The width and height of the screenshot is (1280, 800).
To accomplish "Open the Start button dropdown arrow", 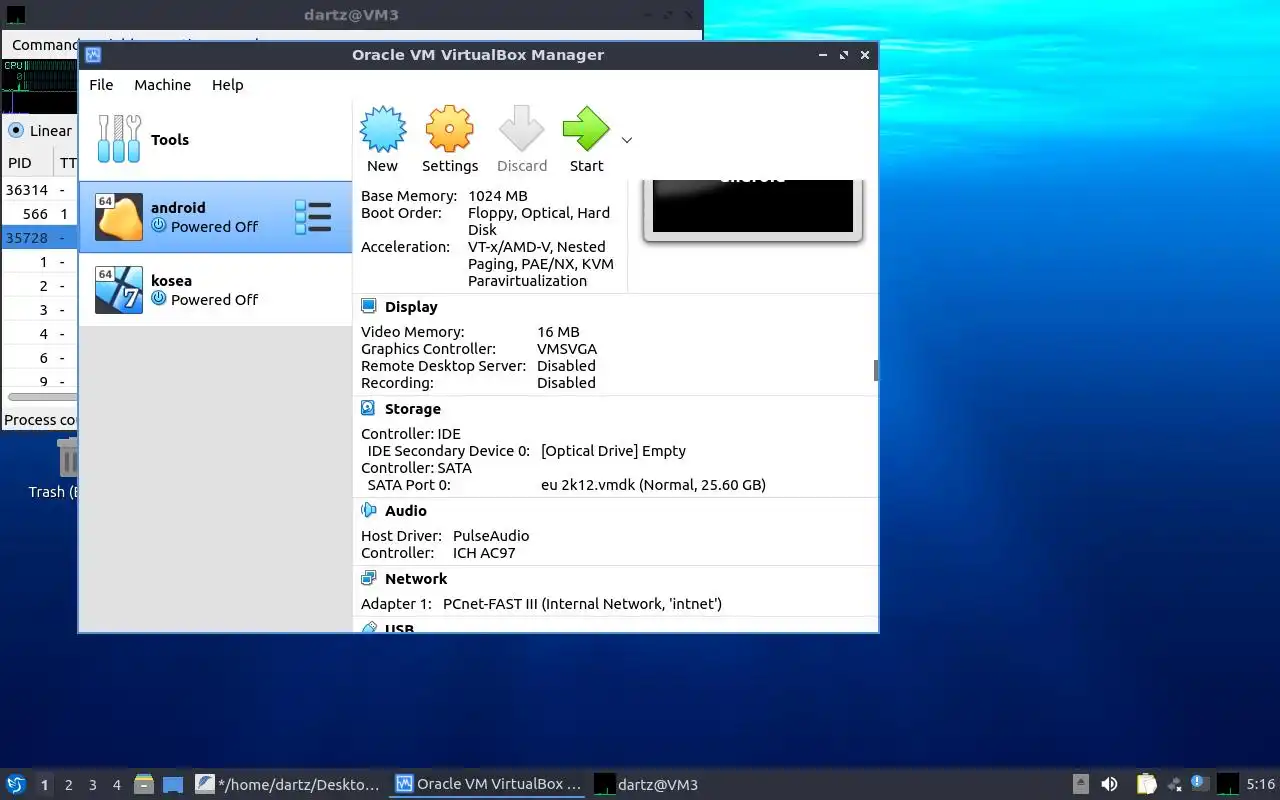I will (627, 140).
